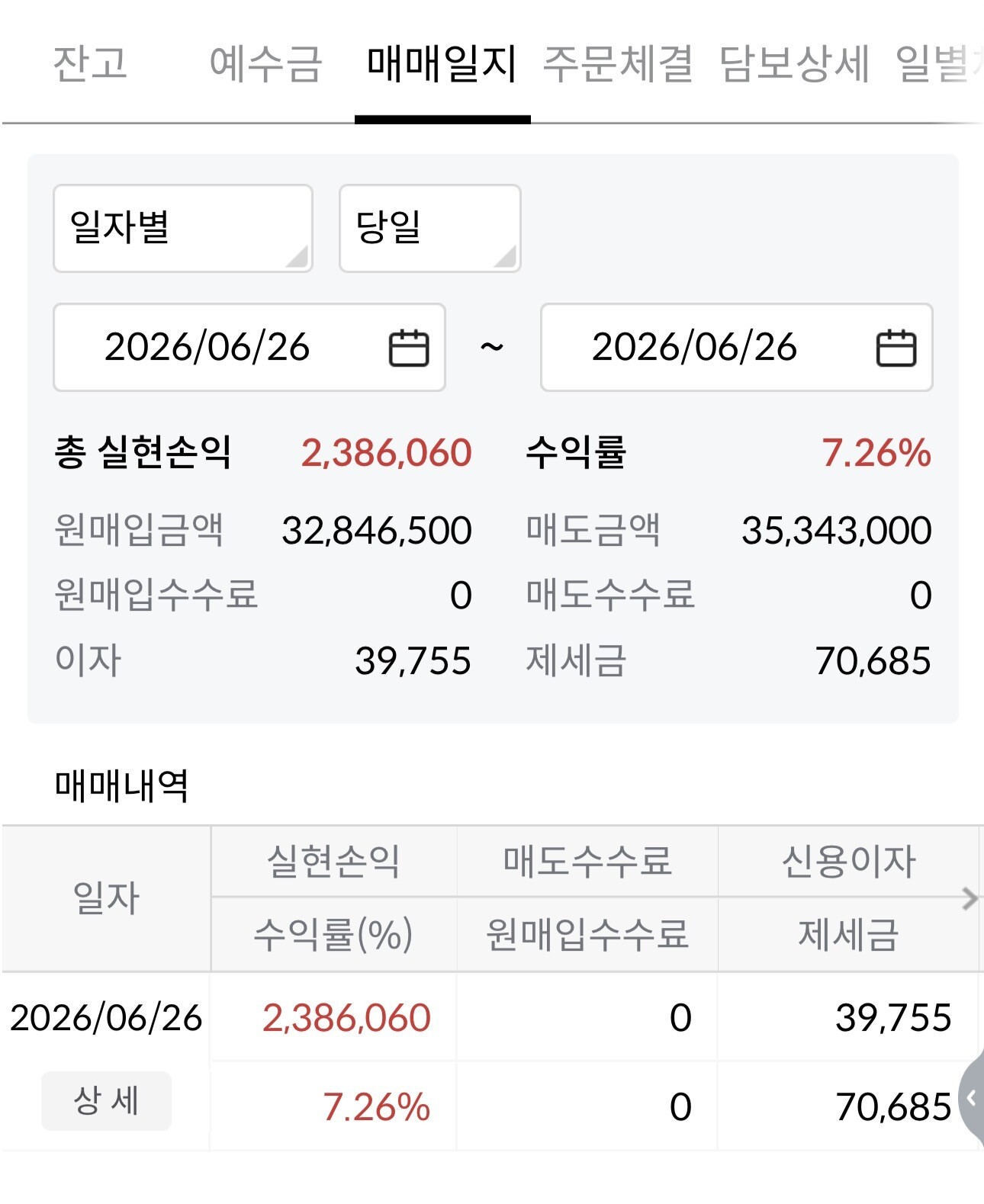This screenshot has width=984, height=1204.
Task: Expand the 일자별 dropdown
Action: coord(183,228)
